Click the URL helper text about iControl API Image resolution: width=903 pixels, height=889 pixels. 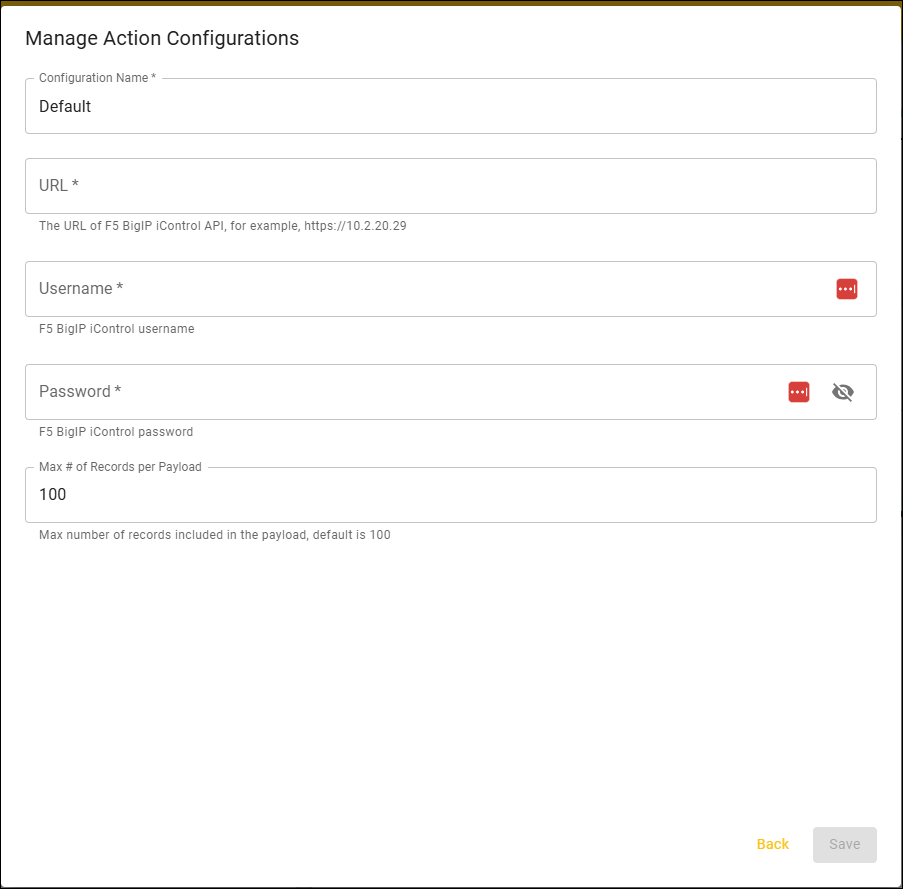(222, 226)
